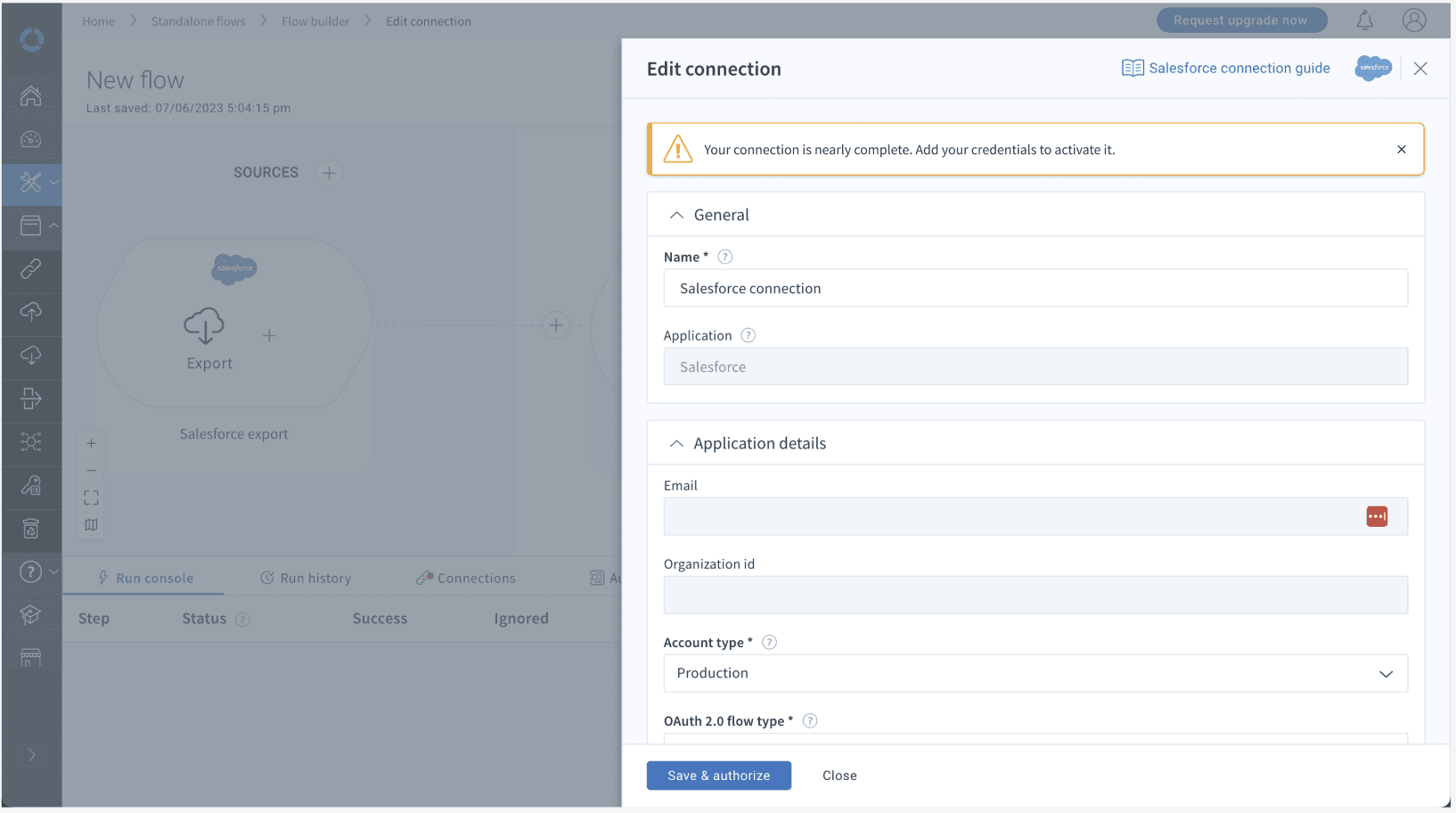Show help for Account type
1456x813 pixels.
(x=770, y=642)
